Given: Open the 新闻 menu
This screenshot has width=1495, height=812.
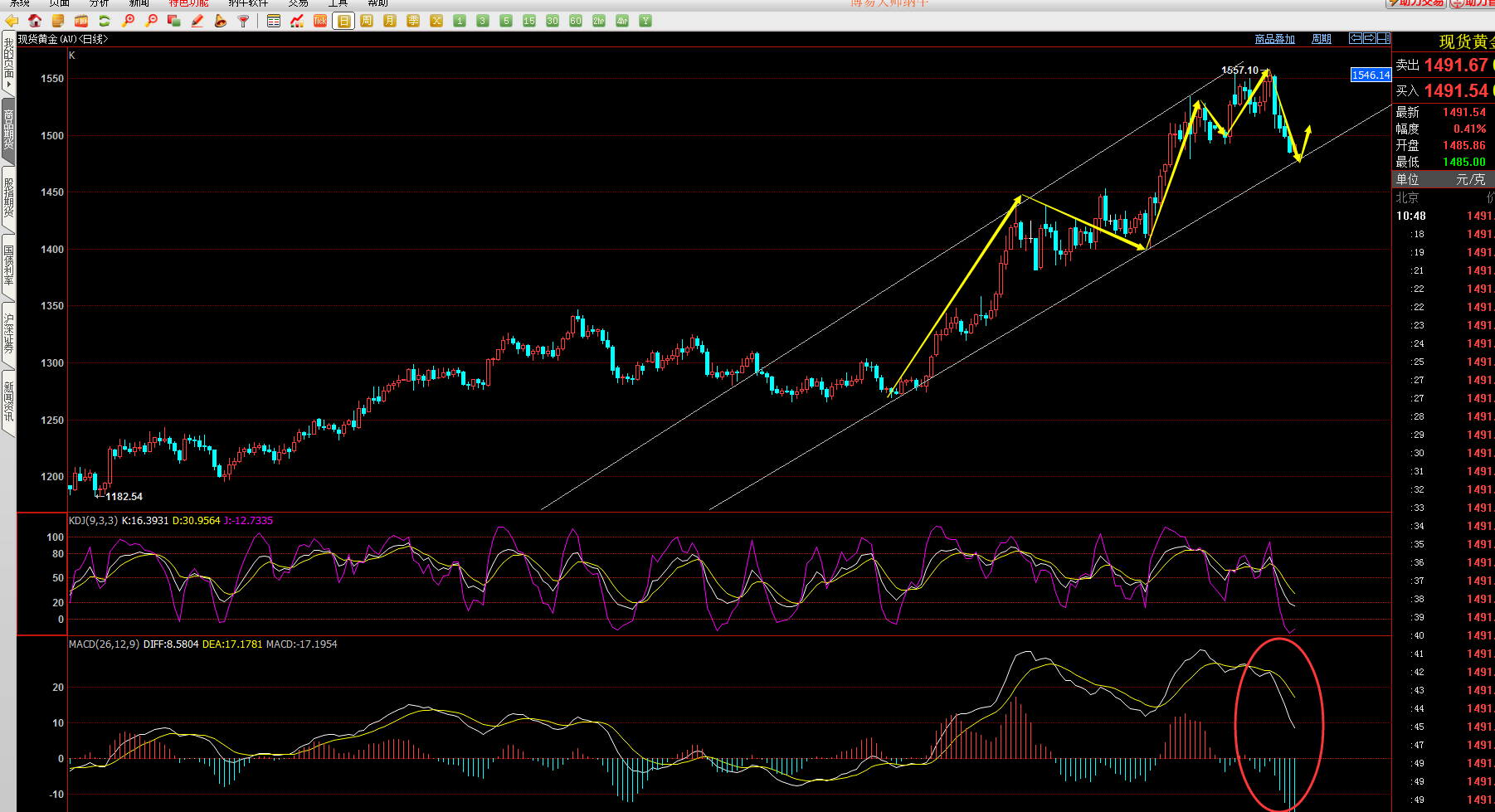Looking at the screenshot, I should click(x=139, y=3).
